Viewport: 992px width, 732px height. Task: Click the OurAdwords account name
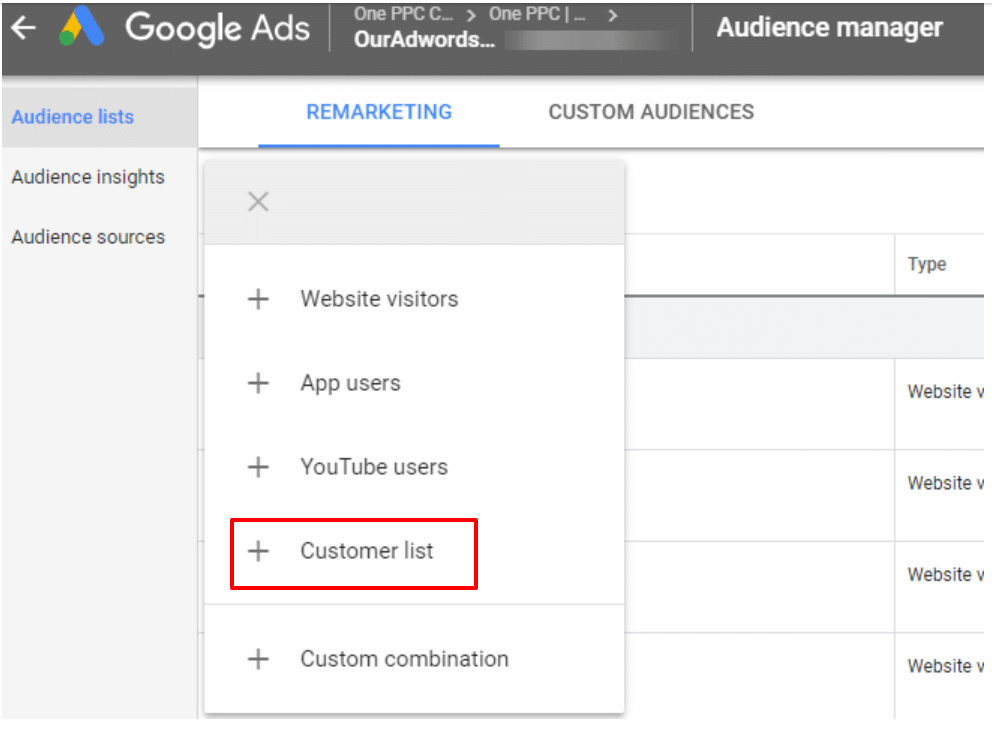click(x=425, y=39)
